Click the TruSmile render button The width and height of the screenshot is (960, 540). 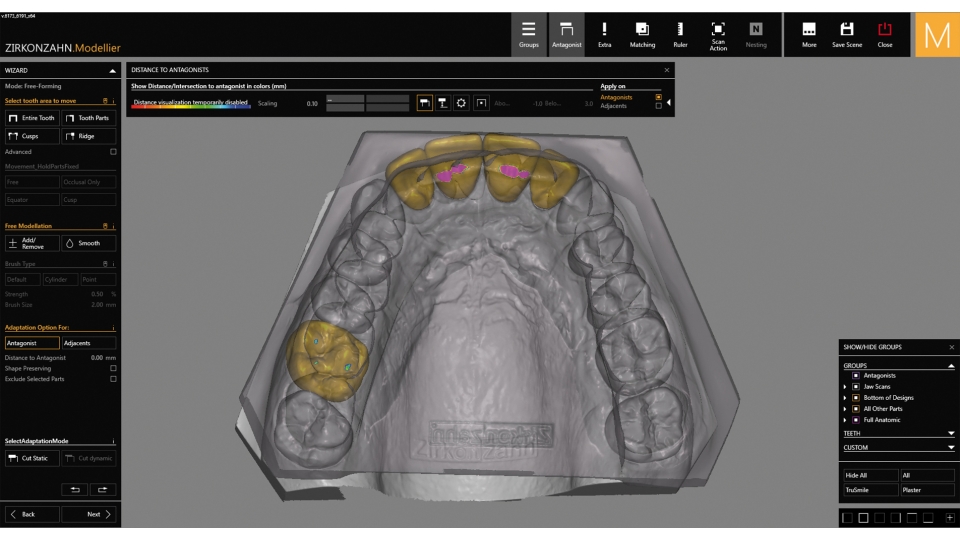870,490
